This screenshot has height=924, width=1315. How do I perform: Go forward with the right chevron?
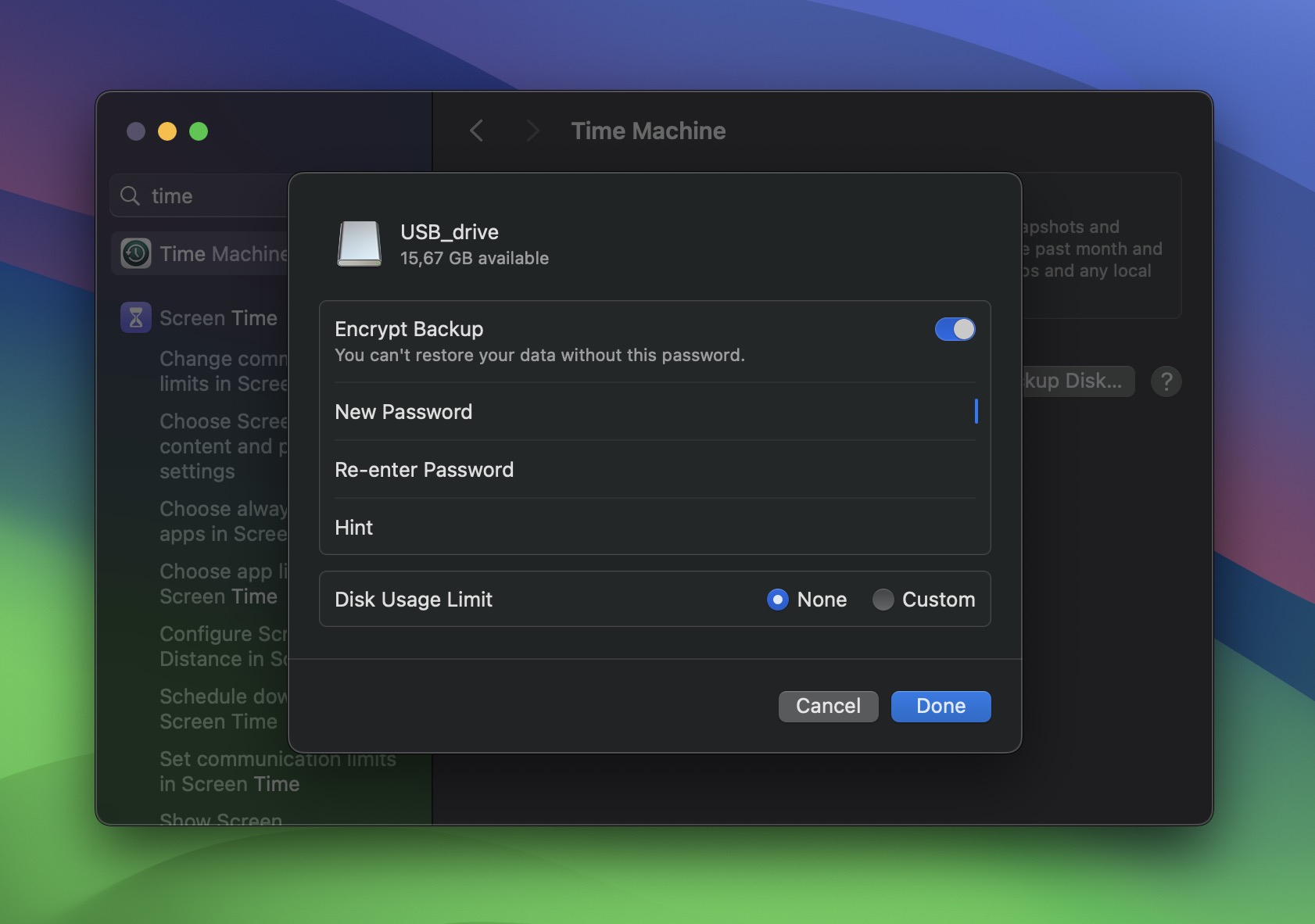coord(532,131)
